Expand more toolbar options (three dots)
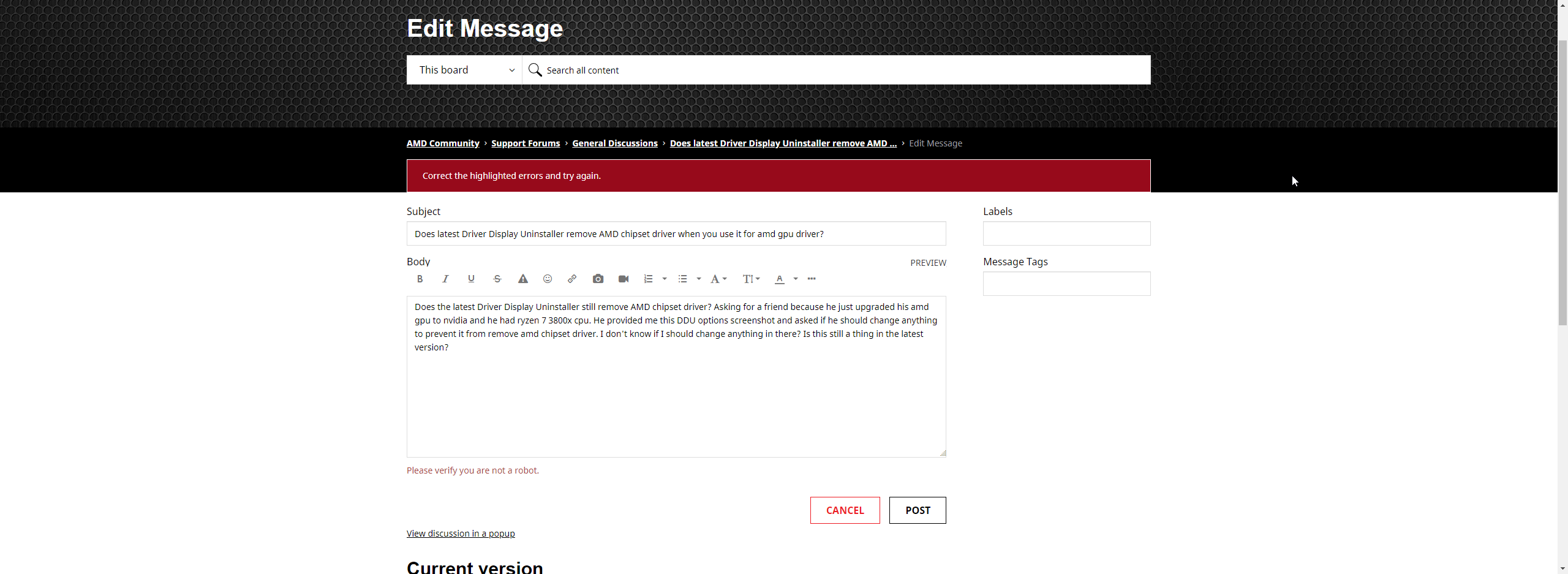This screenshot has width=1568, height=574. pyautogui.click(x=812, y=279)
